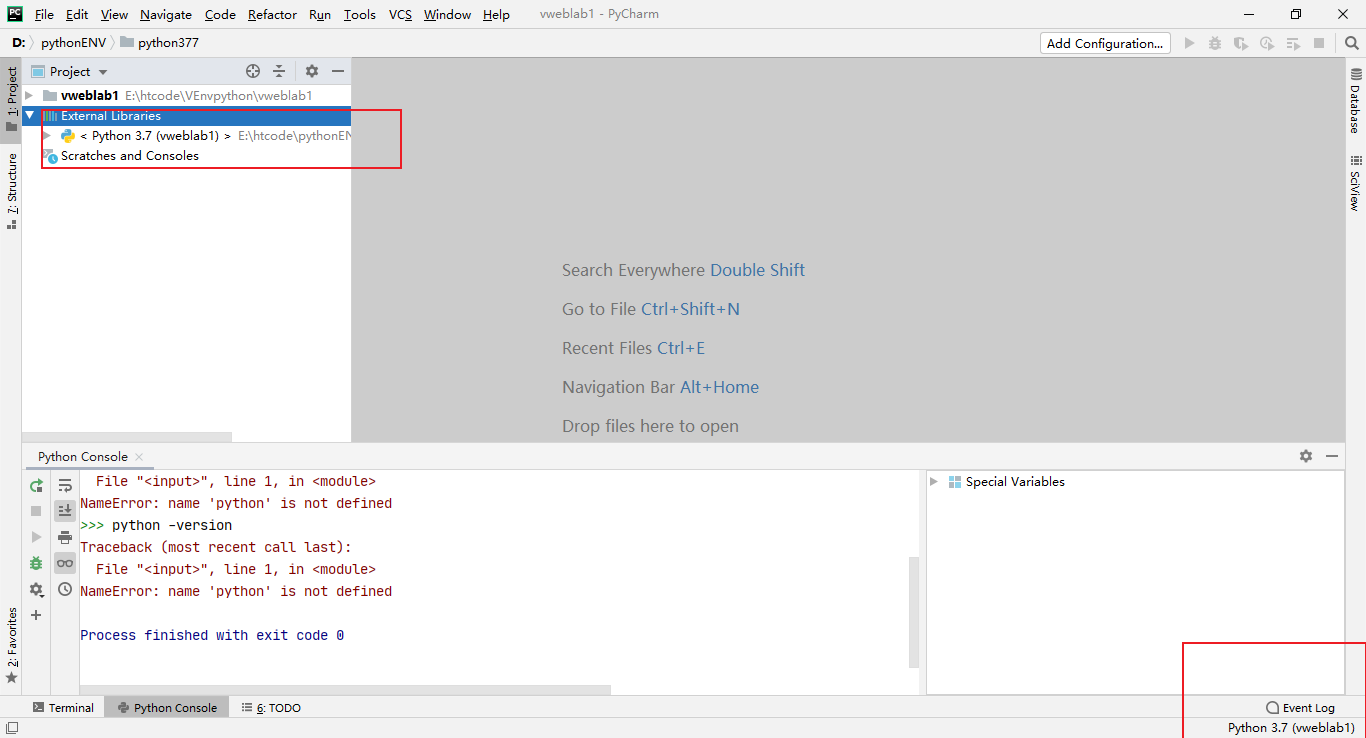
Task: Click the Profile run icon
Action: [x=1267, y=43]
